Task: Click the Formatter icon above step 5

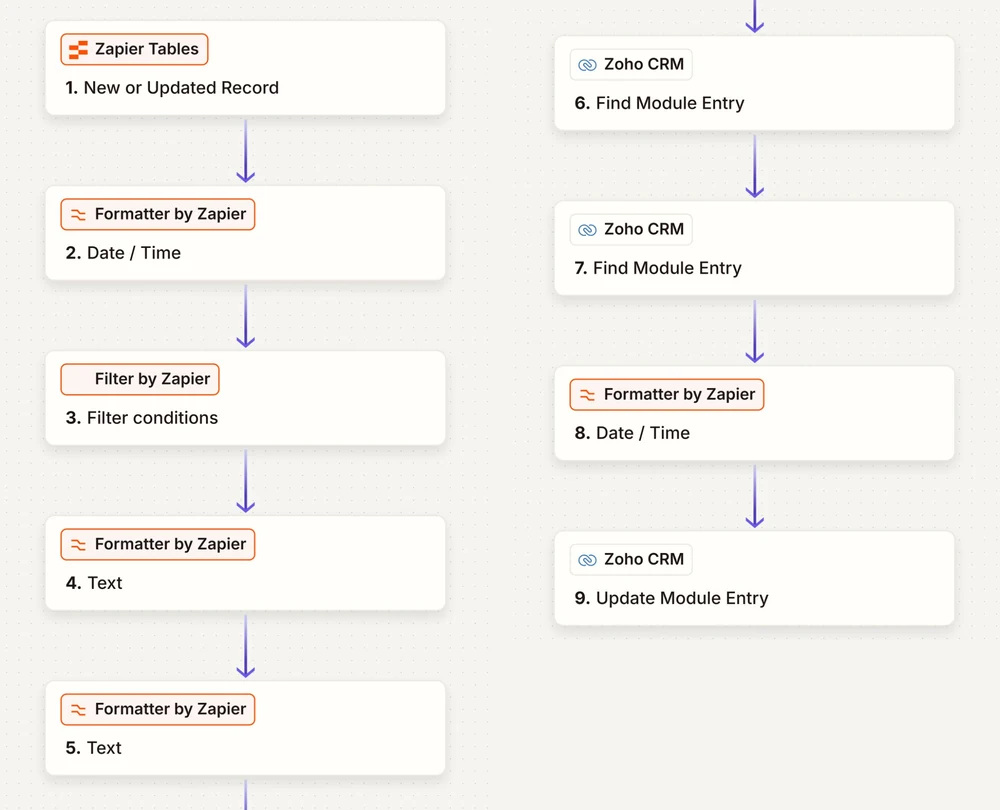Action: point(78,710)
